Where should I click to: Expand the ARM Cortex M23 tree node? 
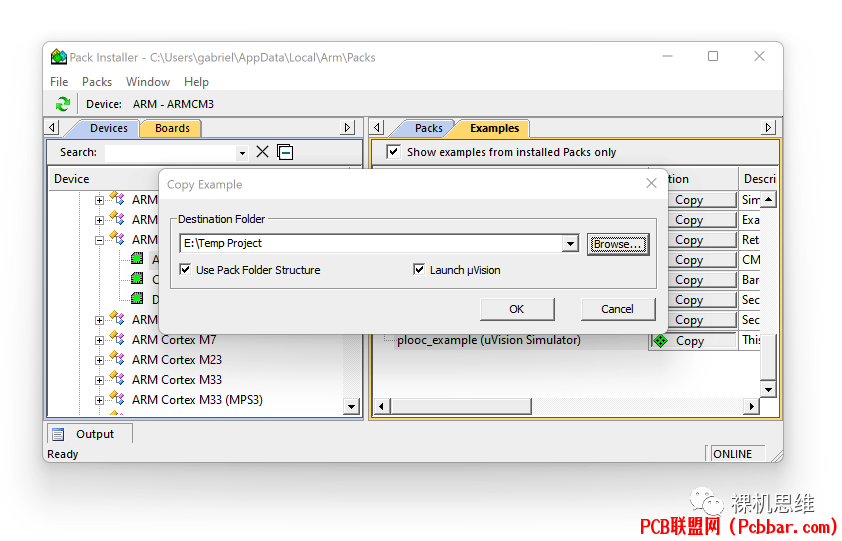(x=99, y=360)
